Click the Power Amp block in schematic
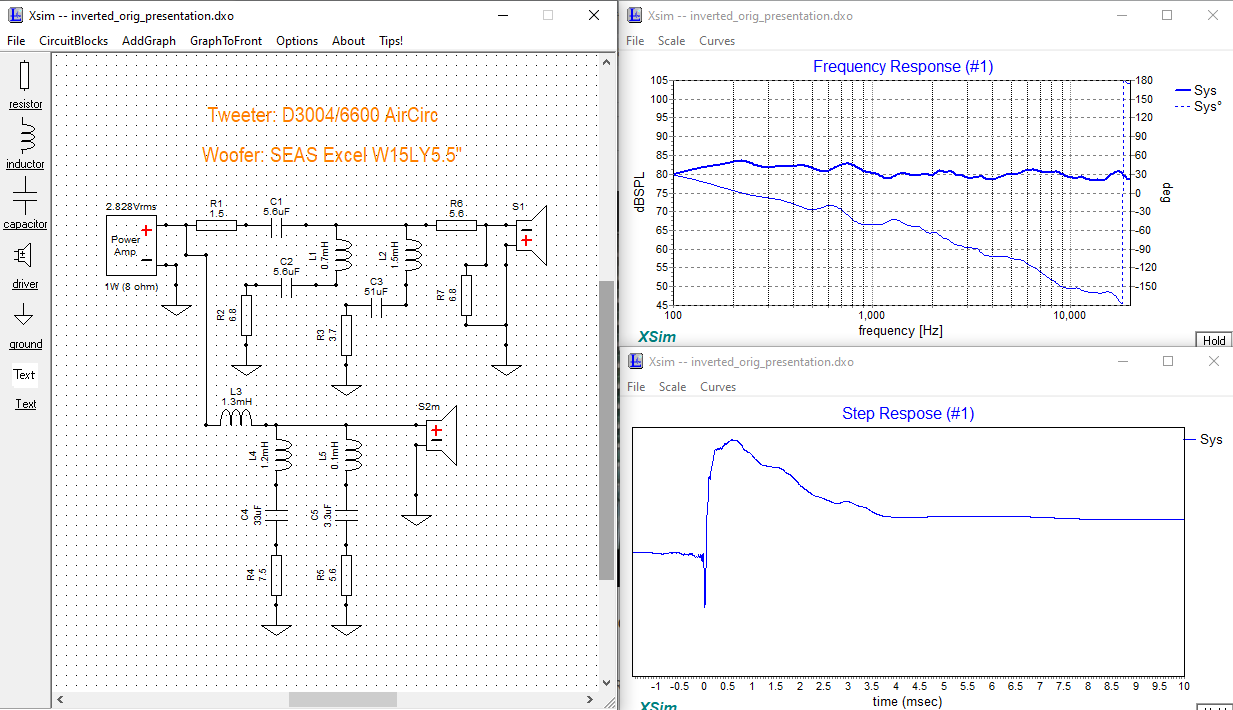 133,246
